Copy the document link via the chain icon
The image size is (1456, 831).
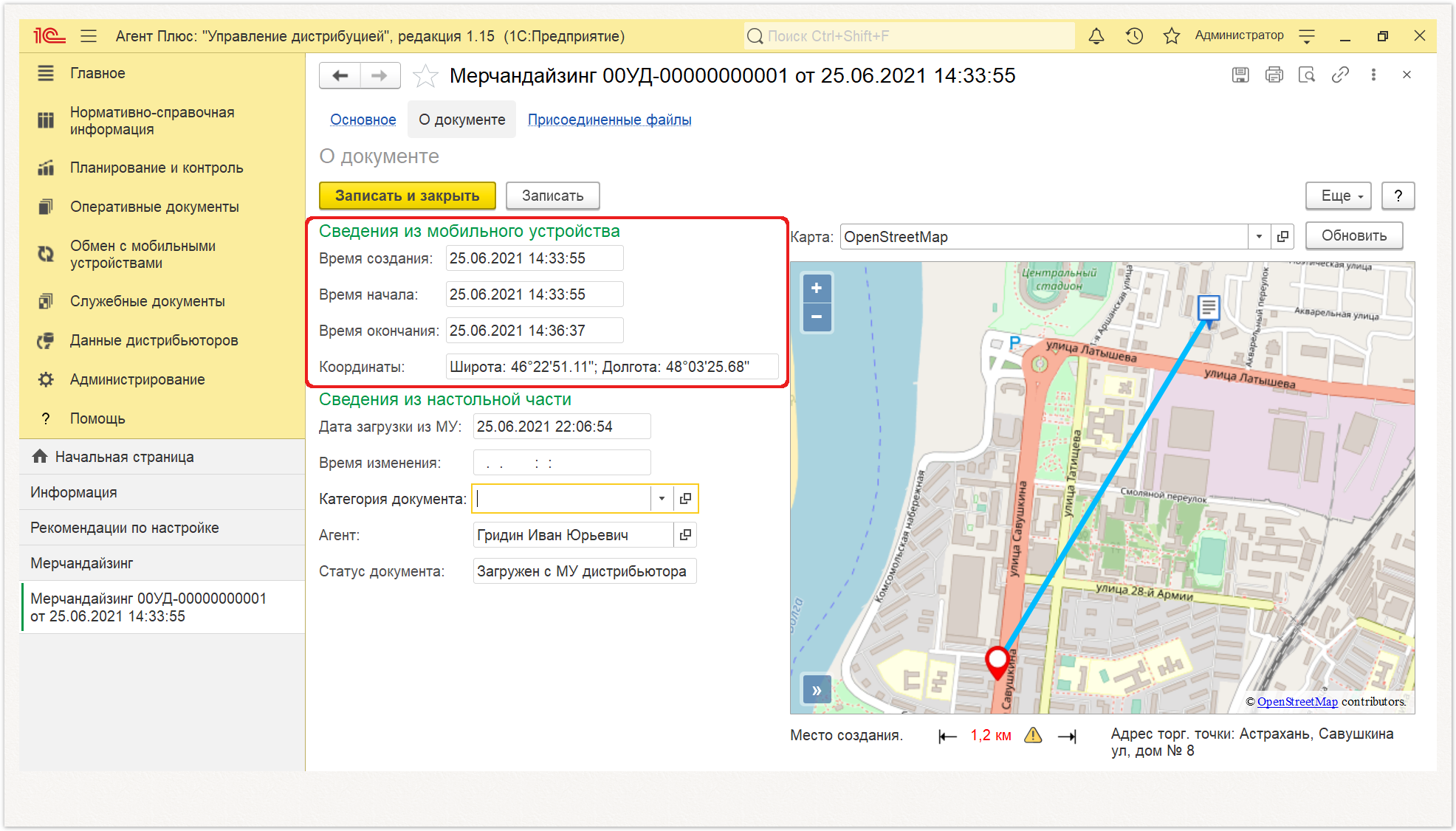pyautogui.click(x=1340, y=75)
